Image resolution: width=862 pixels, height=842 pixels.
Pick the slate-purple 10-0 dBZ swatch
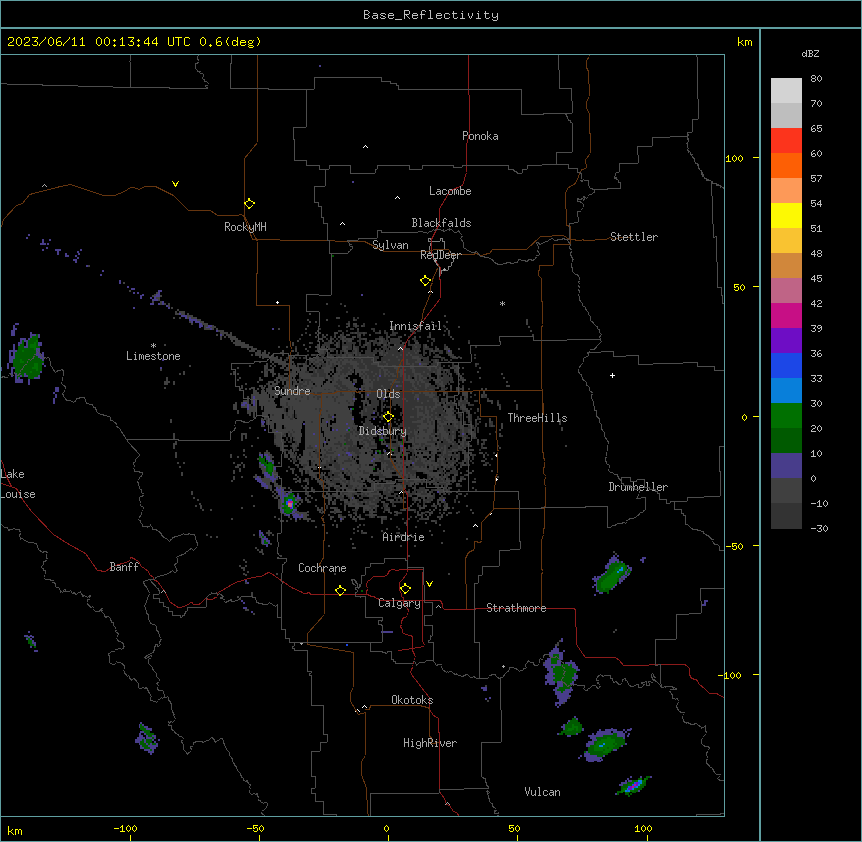(x=786, y=466)
